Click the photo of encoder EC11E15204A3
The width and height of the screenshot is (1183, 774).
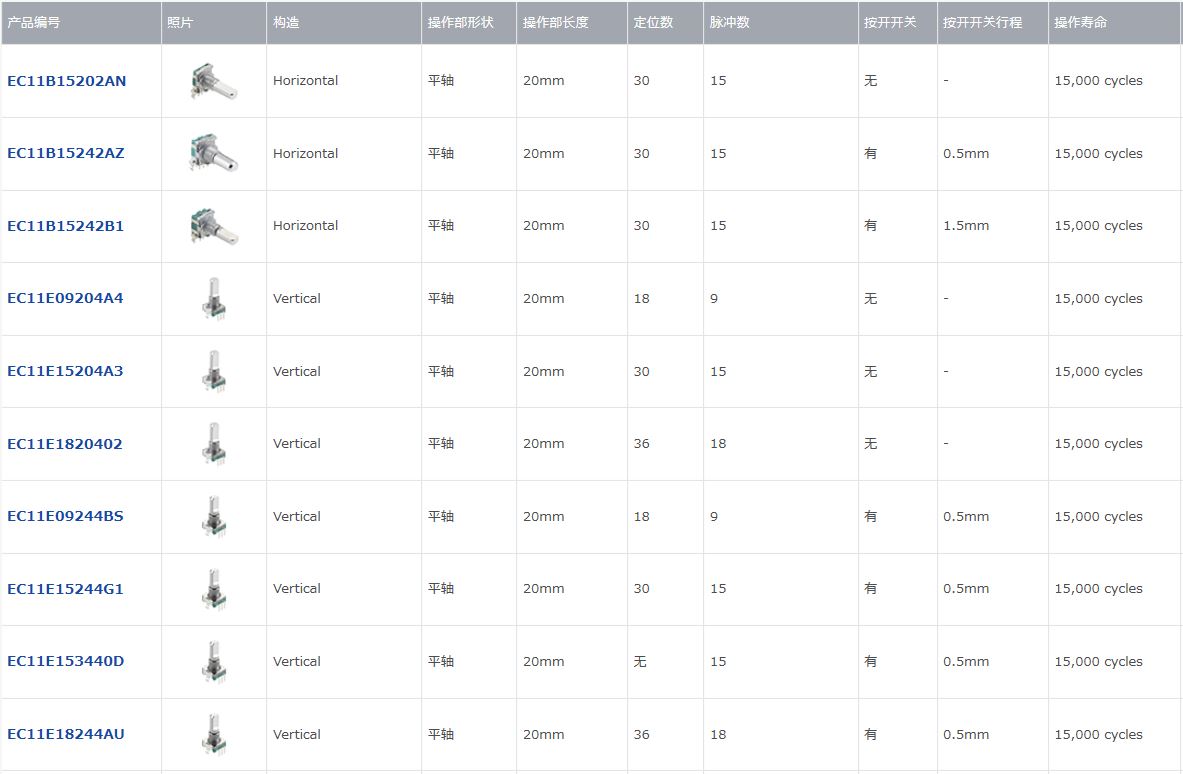[214, 371]
